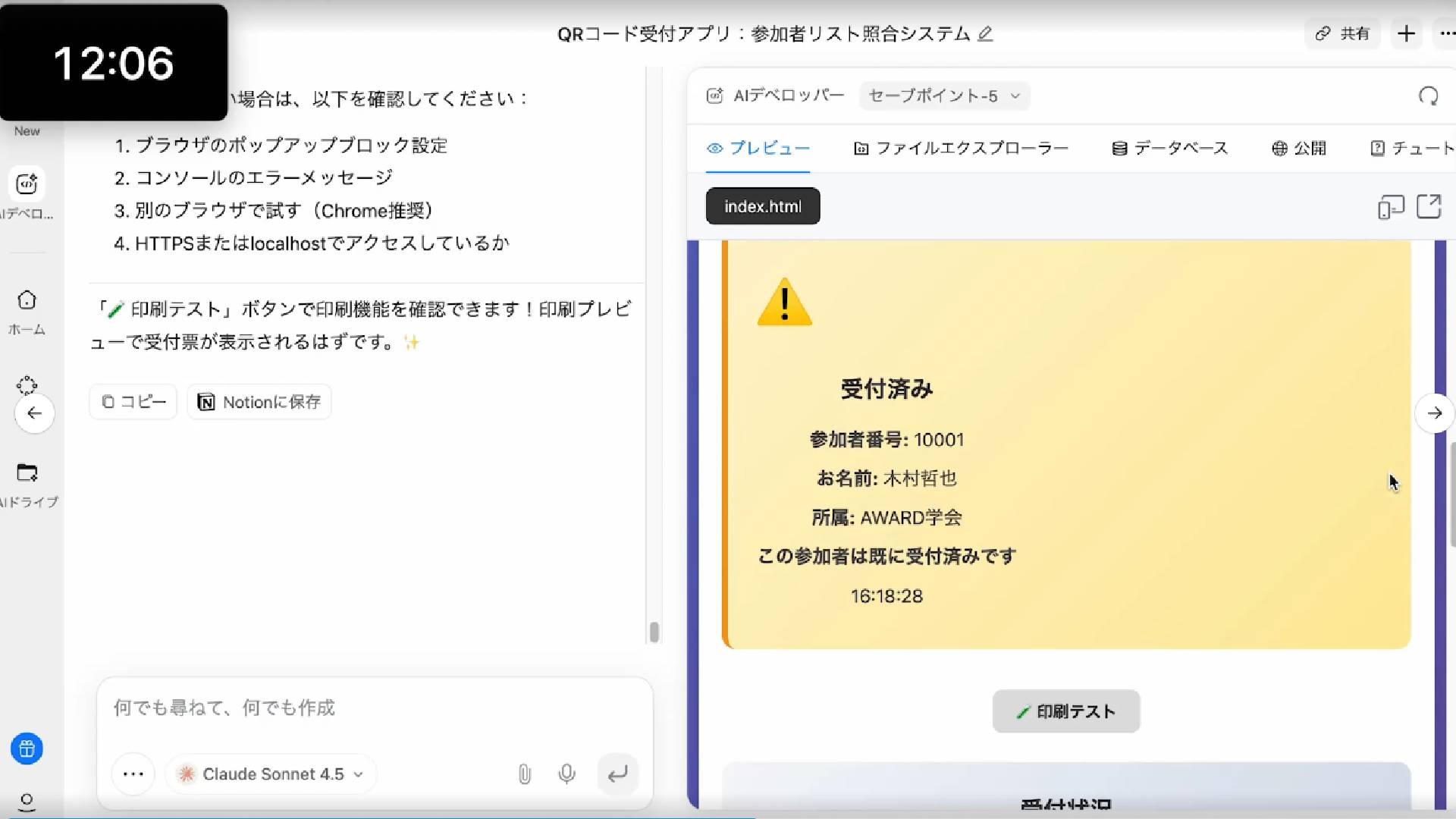The height and width of the screenshot is (819, 1456).
Task: Click the refresh preview icon
Action: tap(1428, 96)
